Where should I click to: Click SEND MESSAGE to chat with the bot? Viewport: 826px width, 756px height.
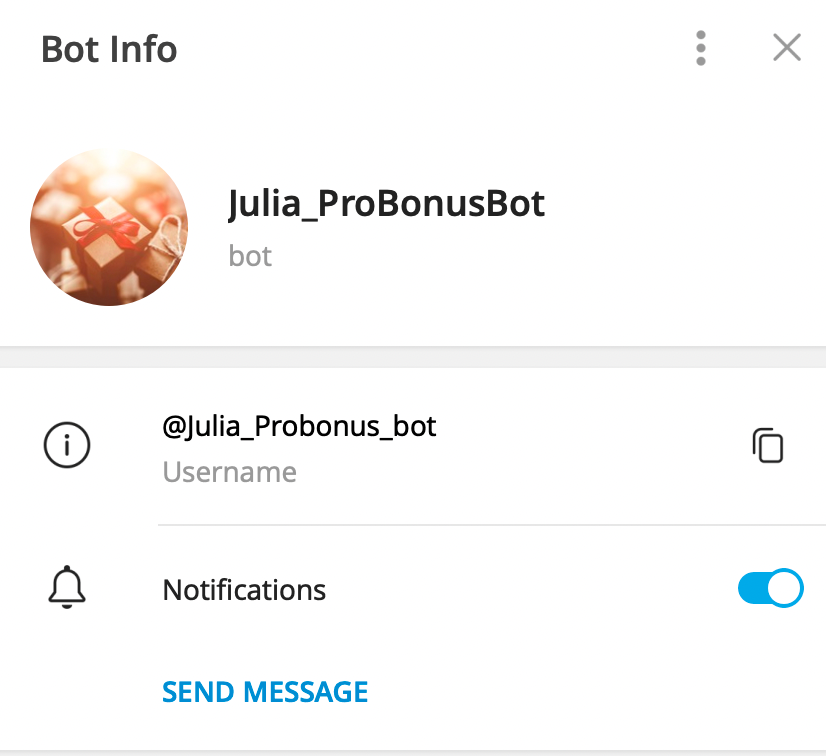tap(265, 692)
